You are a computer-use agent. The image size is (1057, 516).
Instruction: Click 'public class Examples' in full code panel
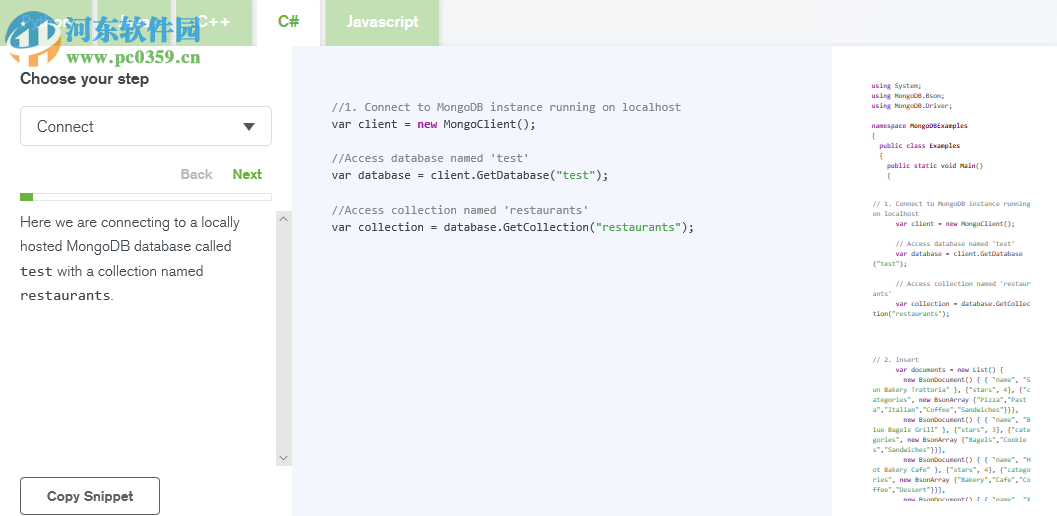click(919, 146)
